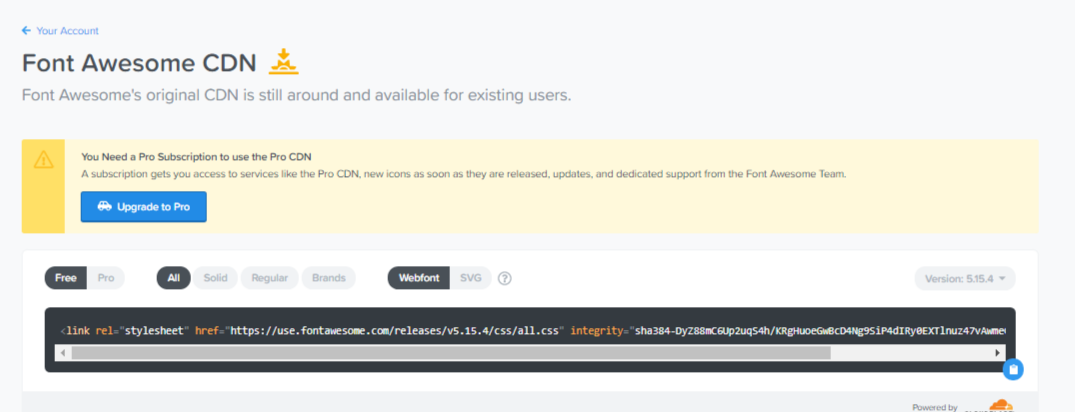Click the 'You Need a Pro Subscription' heading

click(x=197, y=157)
